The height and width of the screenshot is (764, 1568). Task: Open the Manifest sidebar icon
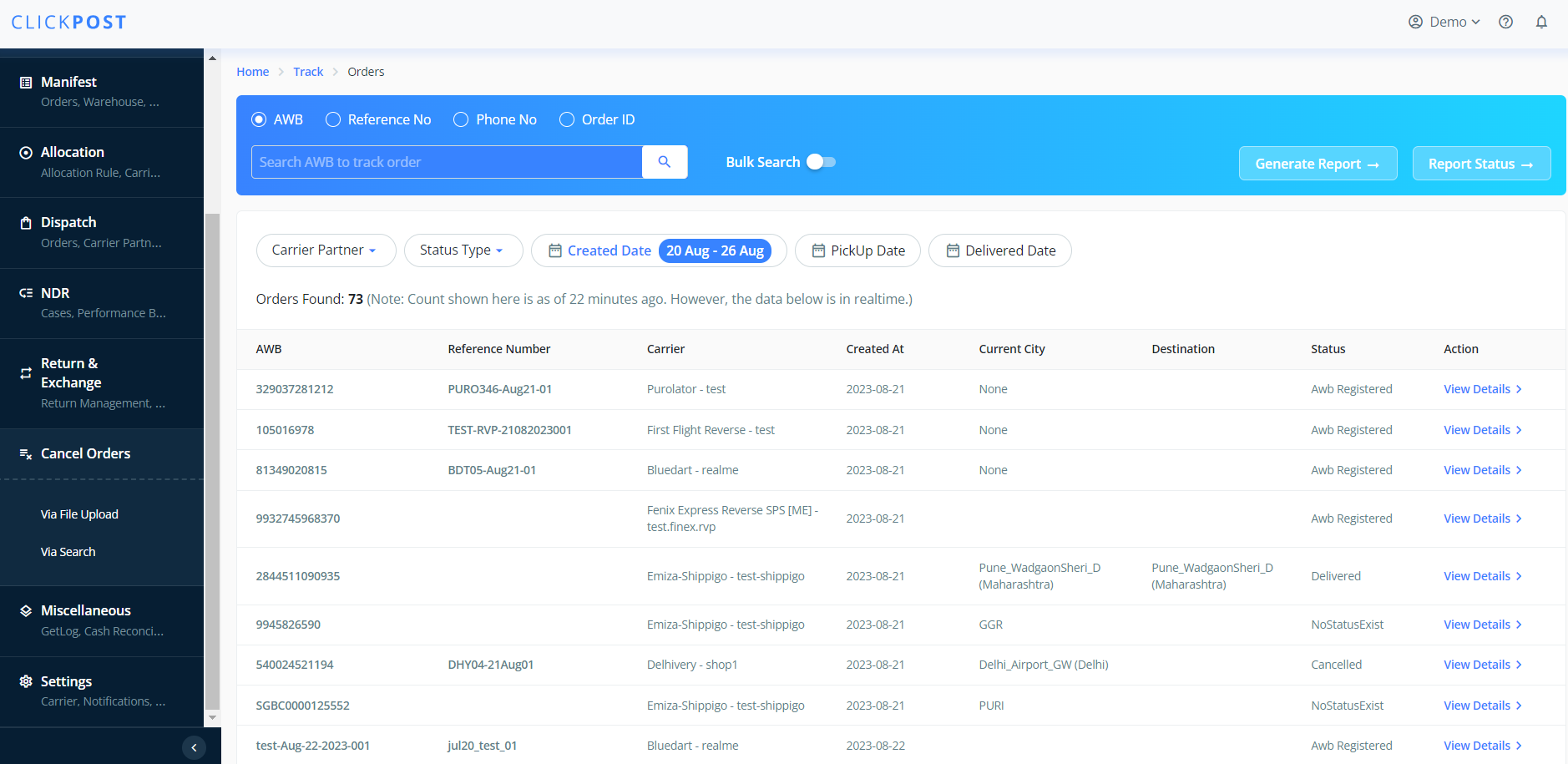tap(26, 83)
